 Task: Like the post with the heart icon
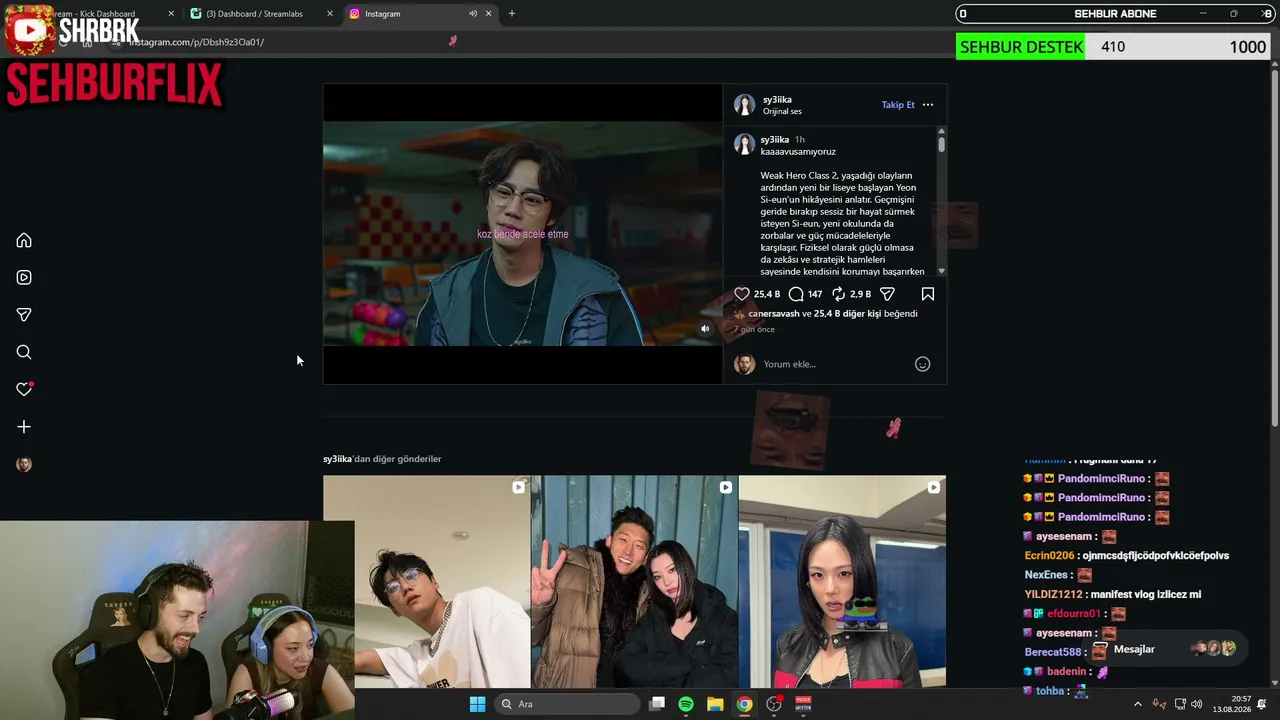click(742, 294)
